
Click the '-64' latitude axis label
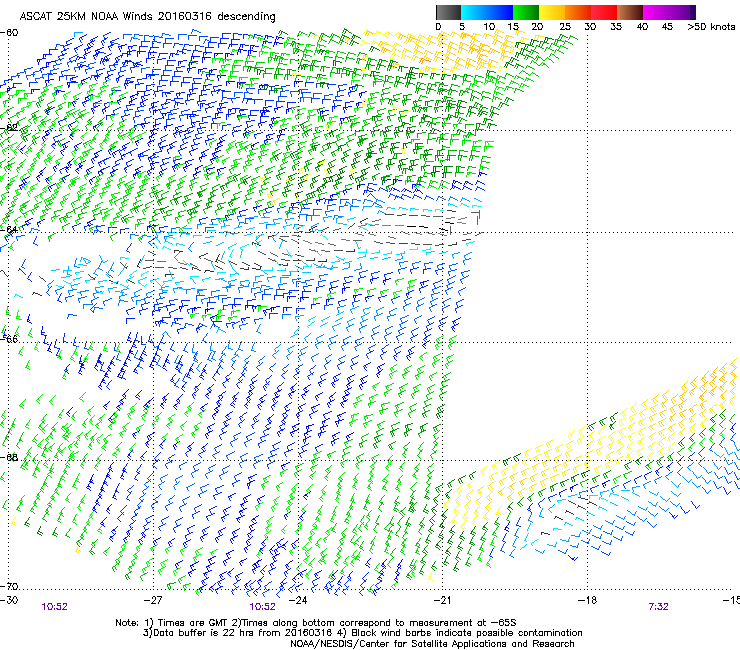(x=9, y=229)
